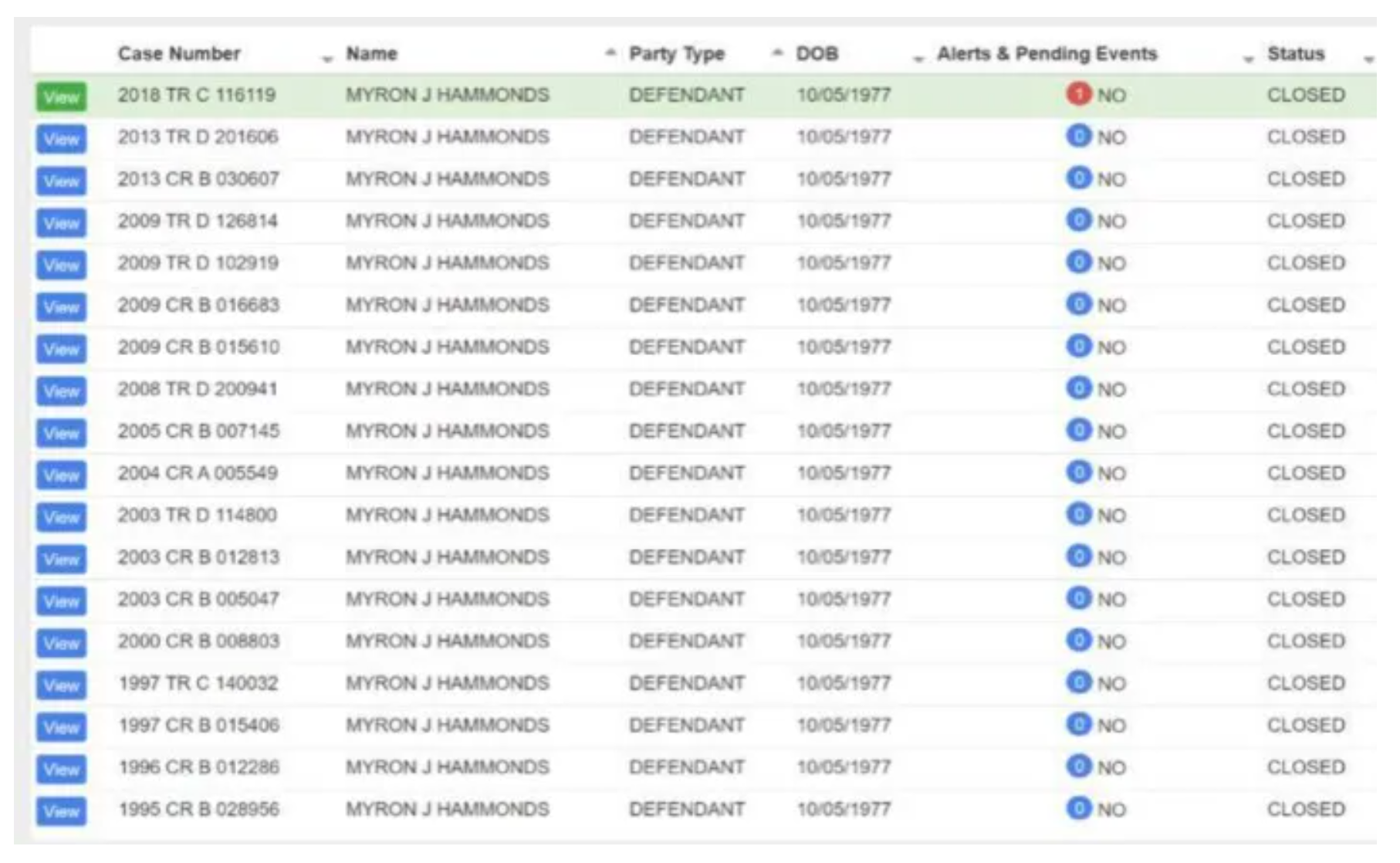Open View for case 2003 TR D 114800
The width and height of the screenshot is (1400, 863).
tap(61, 517)
